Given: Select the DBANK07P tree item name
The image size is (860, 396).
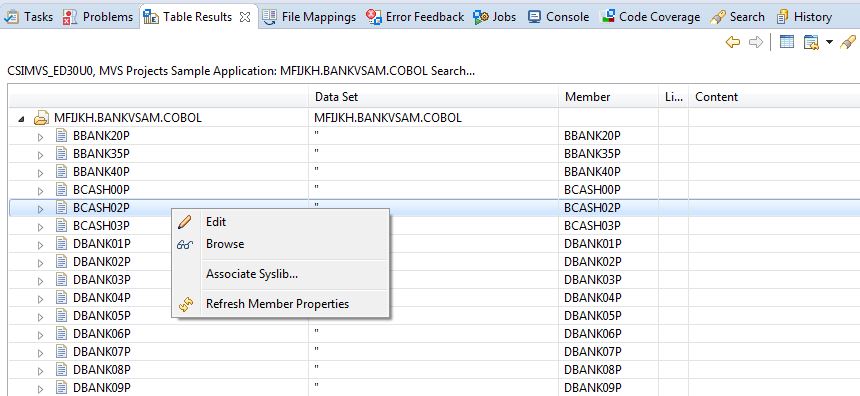Looking at the screenshot, I should pos(101,352).
